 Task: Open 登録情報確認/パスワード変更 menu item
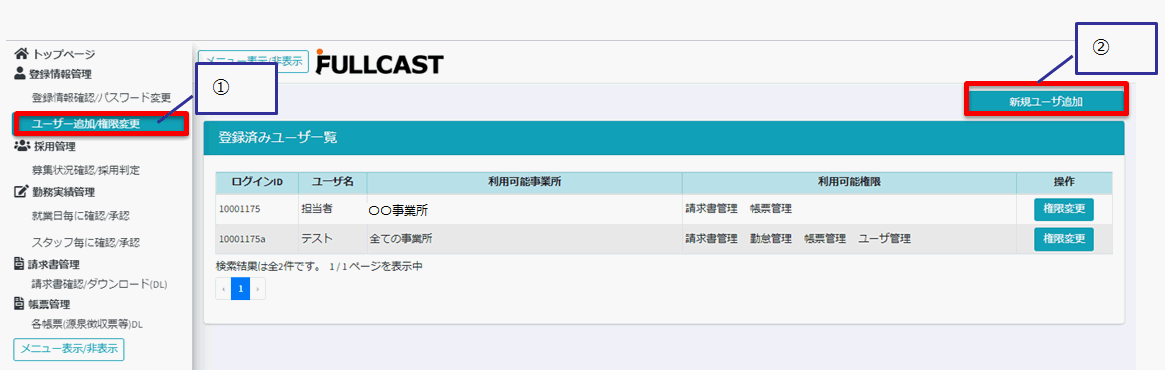coord(102,98)
